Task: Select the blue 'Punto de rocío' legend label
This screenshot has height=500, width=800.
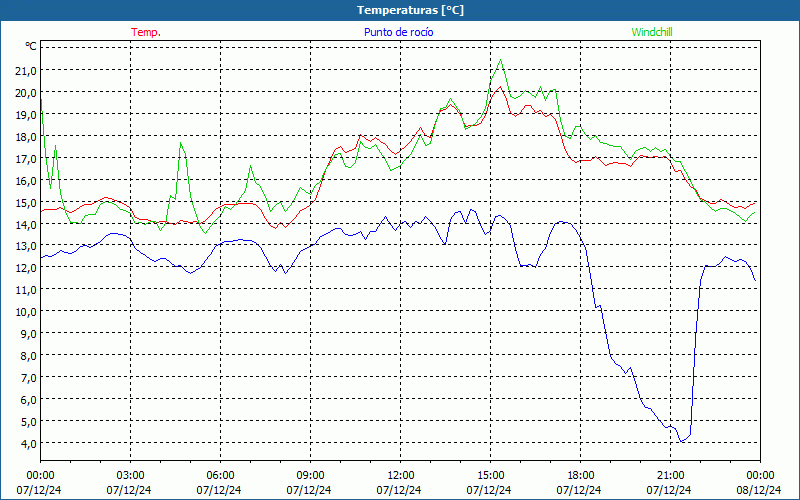Action: click(398, 32)
